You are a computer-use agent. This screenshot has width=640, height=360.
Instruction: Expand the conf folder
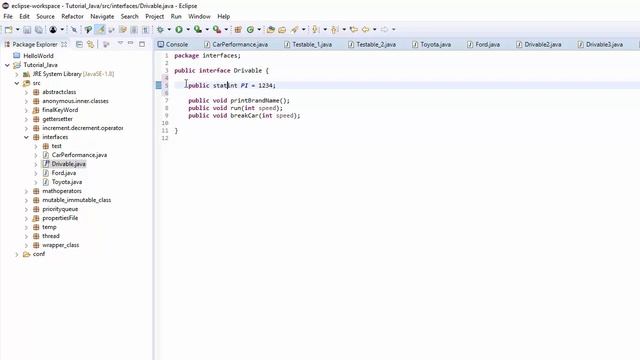[x=17, y=254]
